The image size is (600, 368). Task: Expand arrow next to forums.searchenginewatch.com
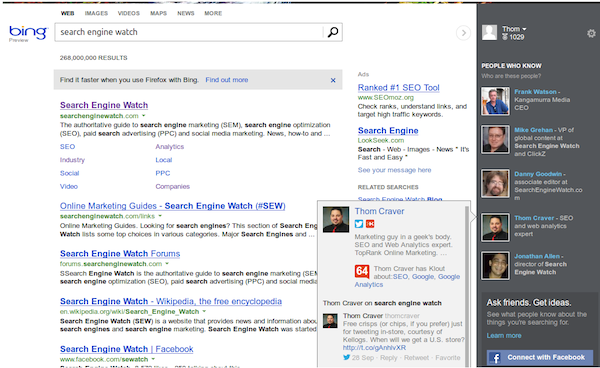click(x=167, y=264)
